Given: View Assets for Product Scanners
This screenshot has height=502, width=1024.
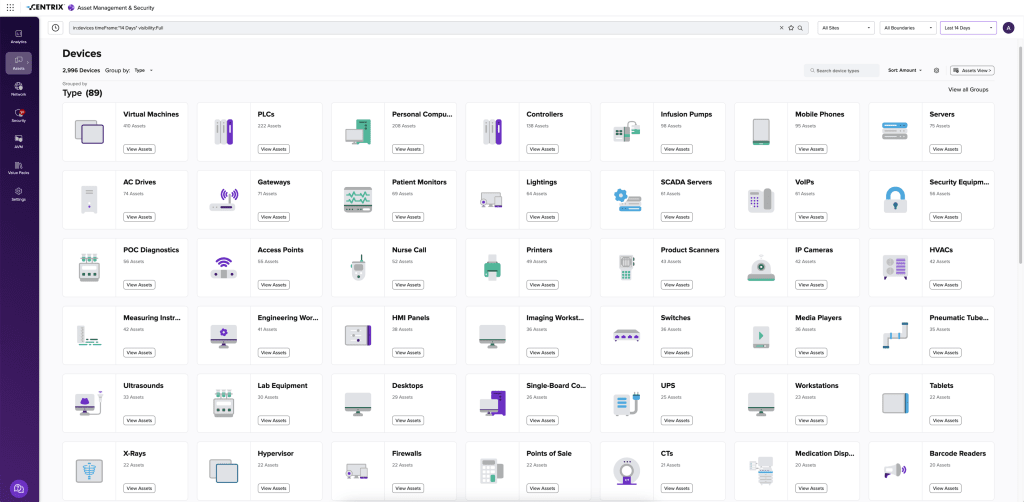Looking at the screenshot, I should (677, 285).
